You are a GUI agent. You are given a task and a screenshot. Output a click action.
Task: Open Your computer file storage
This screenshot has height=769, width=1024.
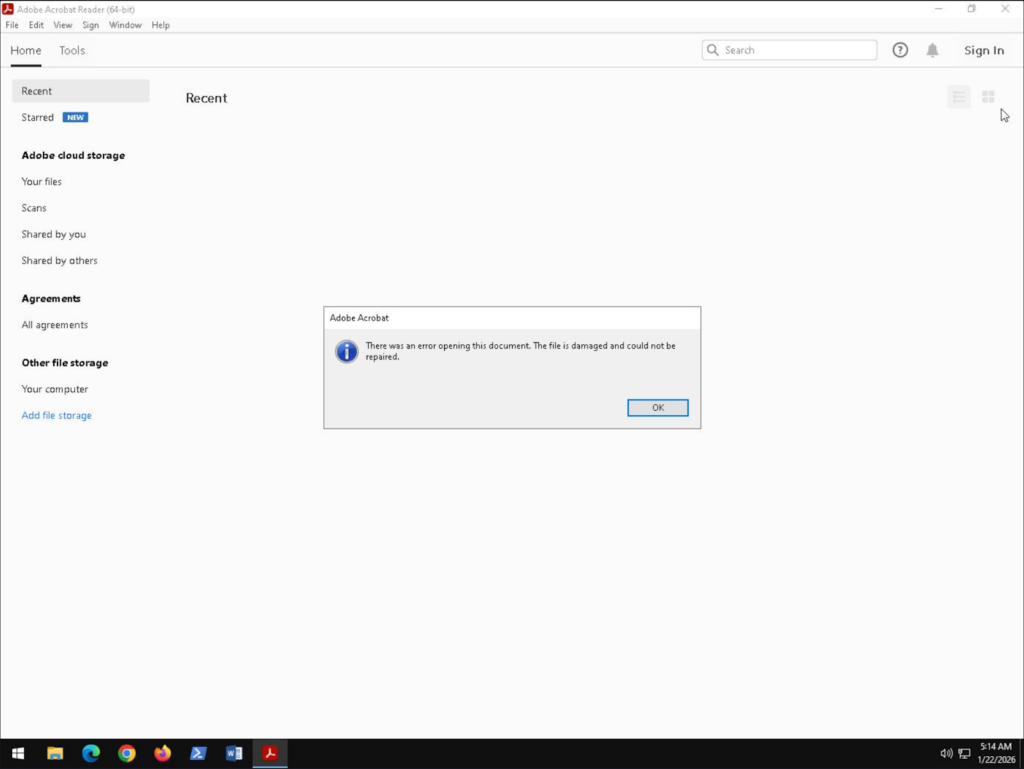tap(55, 389)
